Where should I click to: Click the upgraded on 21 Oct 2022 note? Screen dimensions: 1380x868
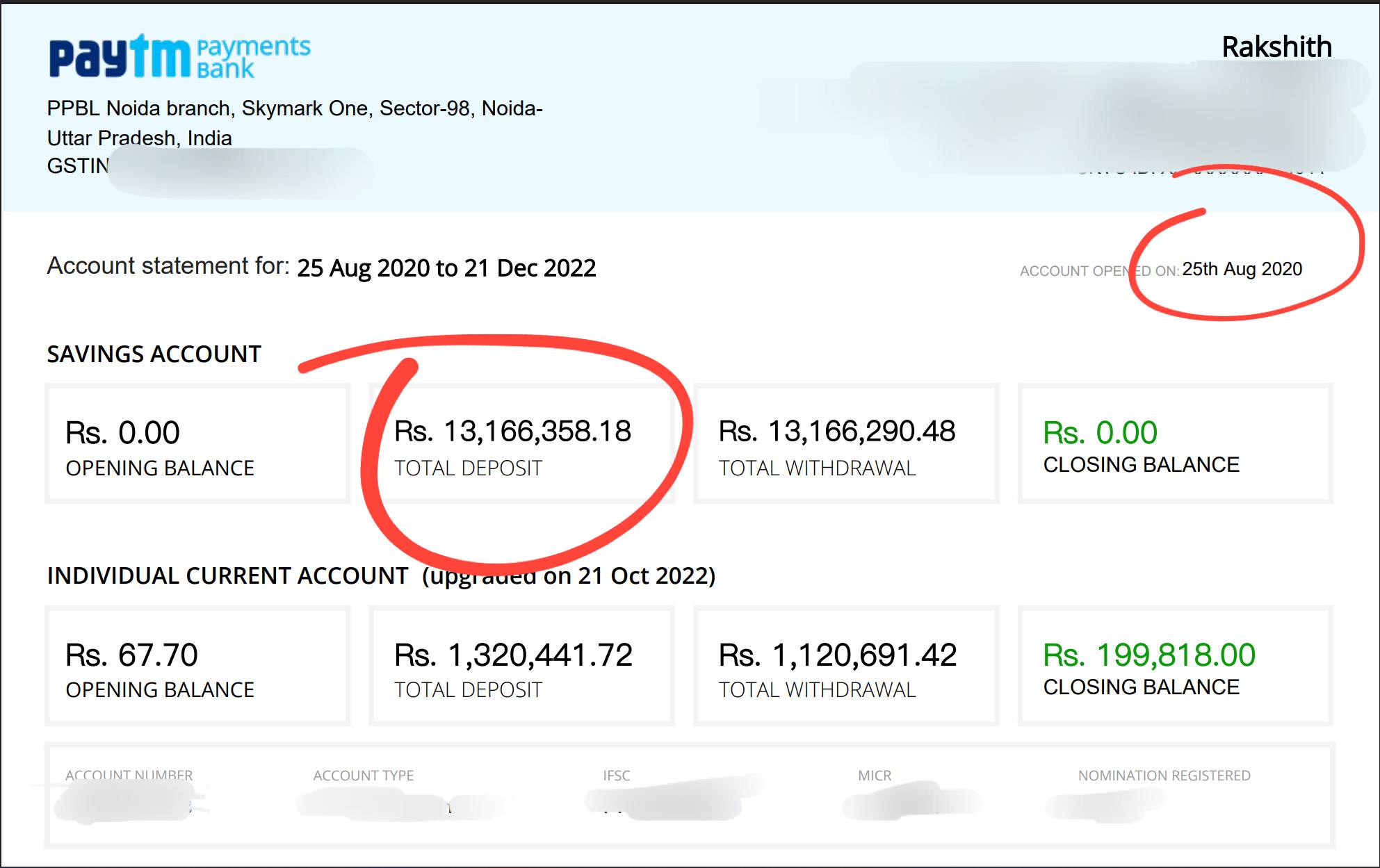(x=569, y=576)
